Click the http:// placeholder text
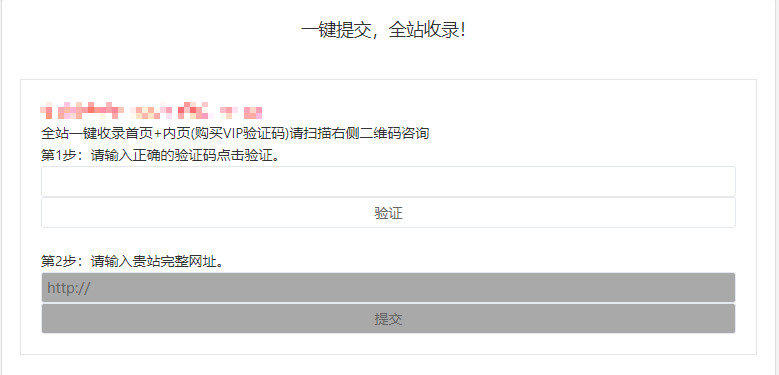779x375 pixels. tap(69, 288)
